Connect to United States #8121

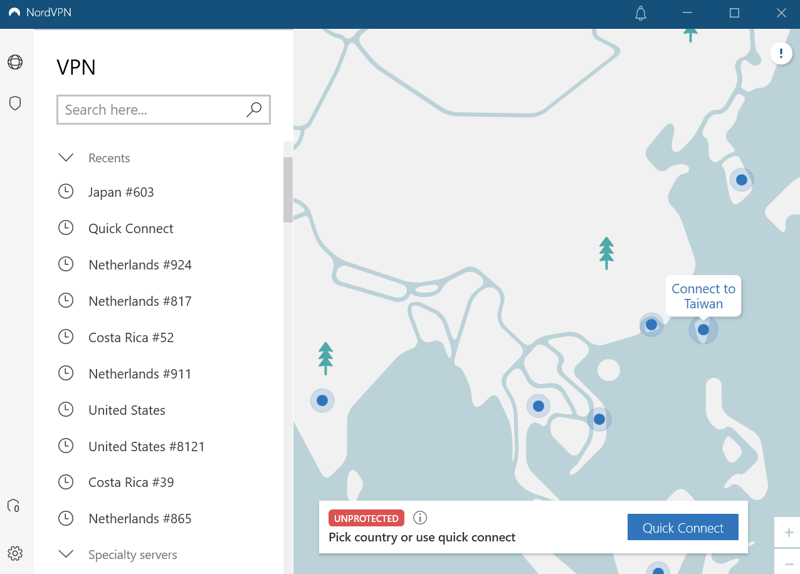[x=146, y=446]
